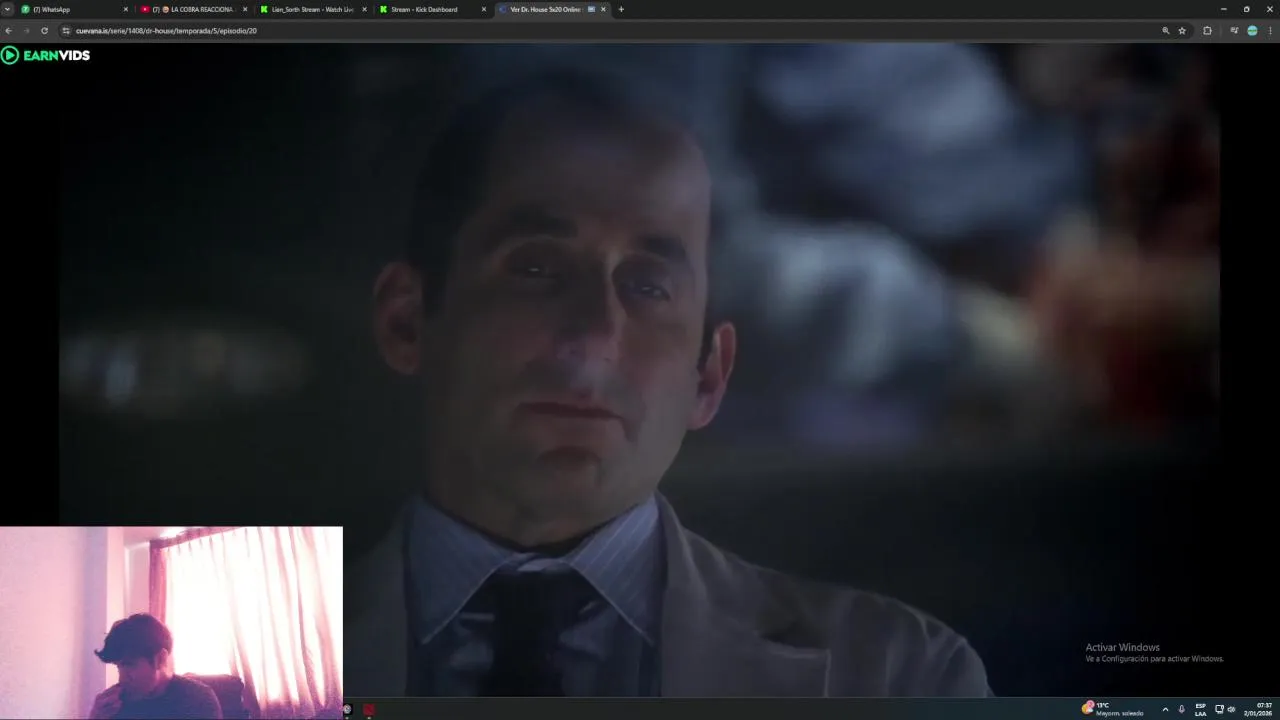This screenshot has height=720, width=1280.
Task: Click the Dr. House video player area
Action: point(640,370)
